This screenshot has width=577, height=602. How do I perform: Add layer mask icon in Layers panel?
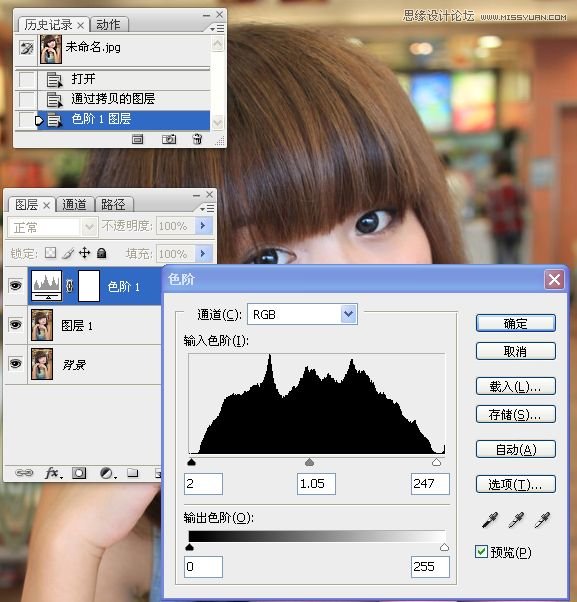click(x=79, y=473)
